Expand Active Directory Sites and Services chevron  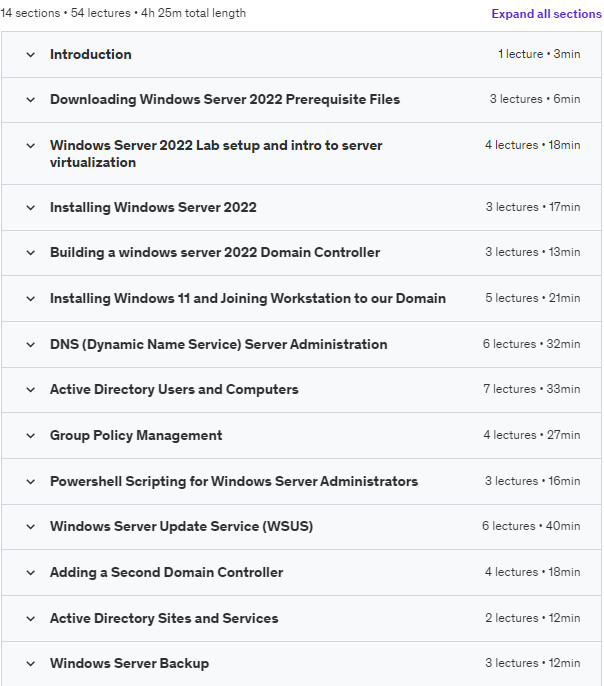click(31, 619)
